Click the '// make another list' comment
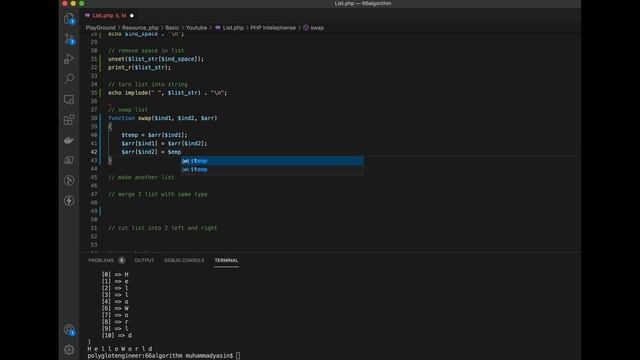This screenshot has height=360, width=640. [x=141, y=178]
